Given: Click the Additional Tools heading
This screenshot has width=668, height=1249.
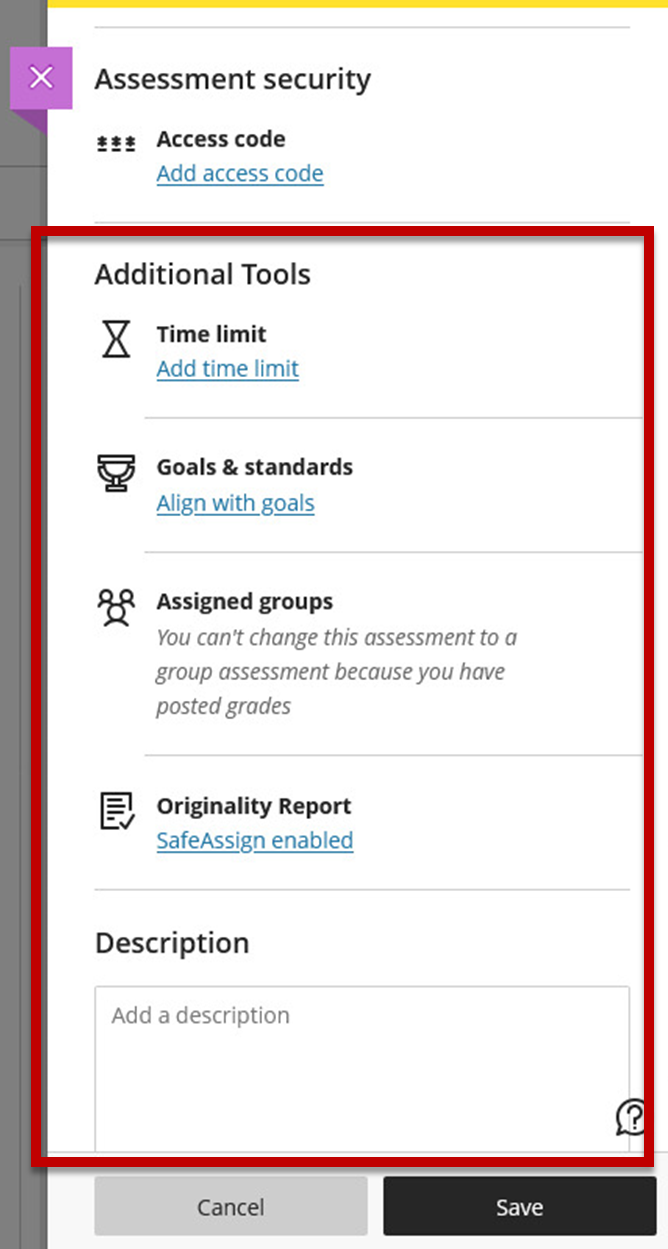Looking at the screenshot, I should click(203, 275).
